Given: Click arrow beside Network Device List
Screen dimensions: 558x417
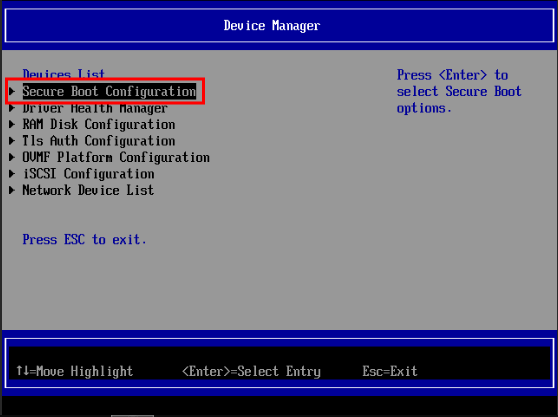Looking at the screenshot, I should (12, 190).
